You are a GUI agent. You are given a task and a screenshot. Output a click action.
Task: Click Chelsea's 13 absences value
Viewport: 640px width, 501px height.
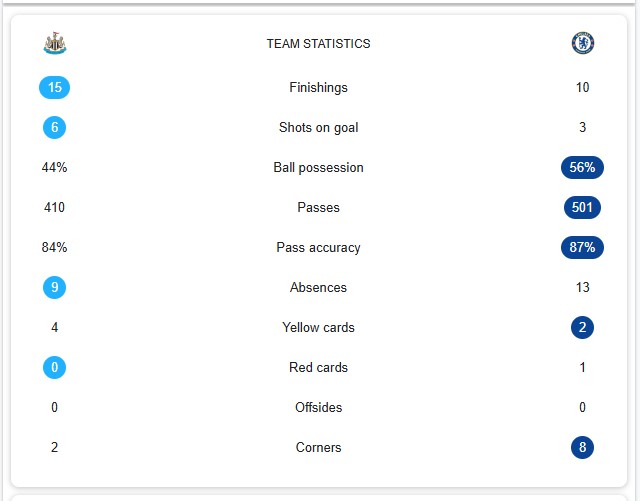click(582, 287)
